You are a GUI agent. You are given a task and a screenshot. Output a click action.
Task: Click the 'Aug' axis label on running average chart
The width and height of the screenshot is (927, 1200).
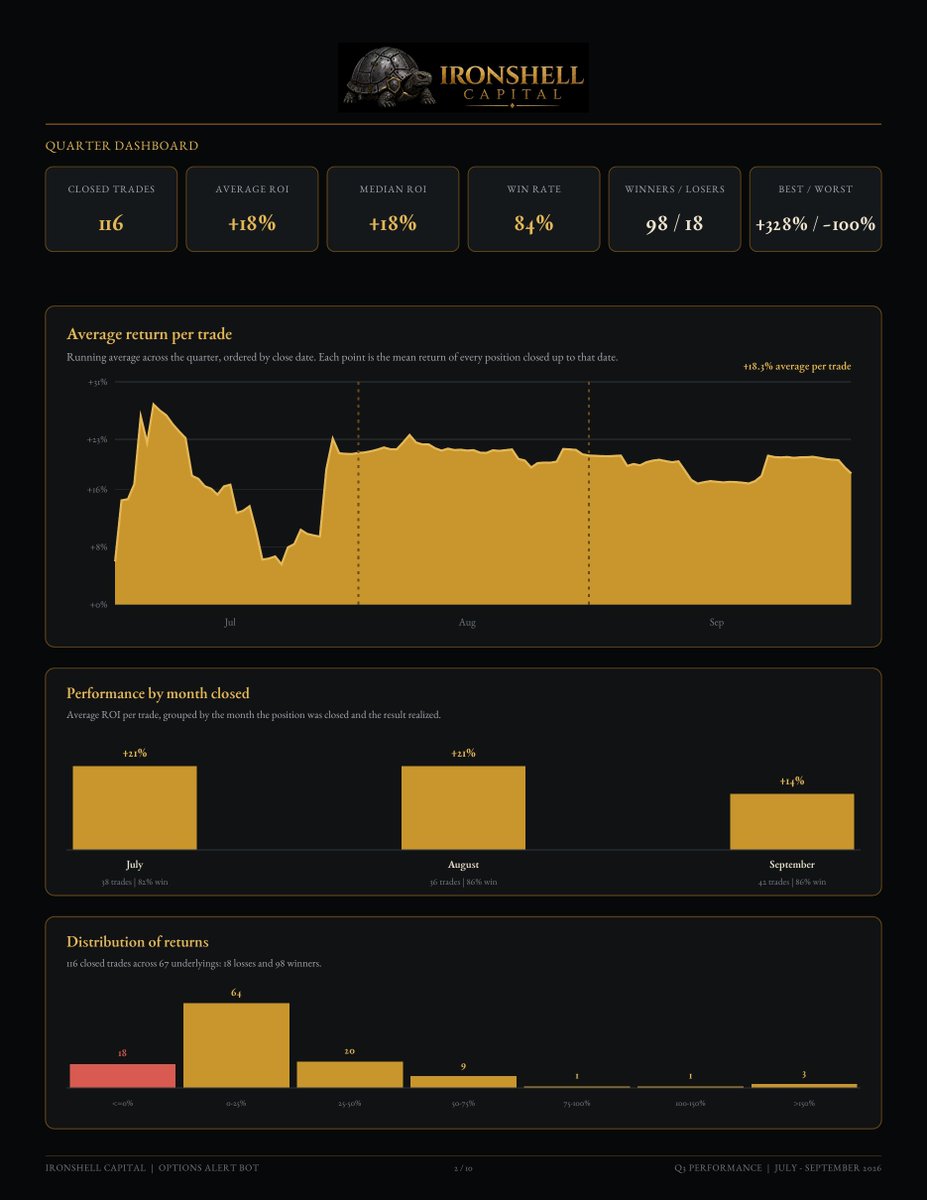click(x=467, y=623)
